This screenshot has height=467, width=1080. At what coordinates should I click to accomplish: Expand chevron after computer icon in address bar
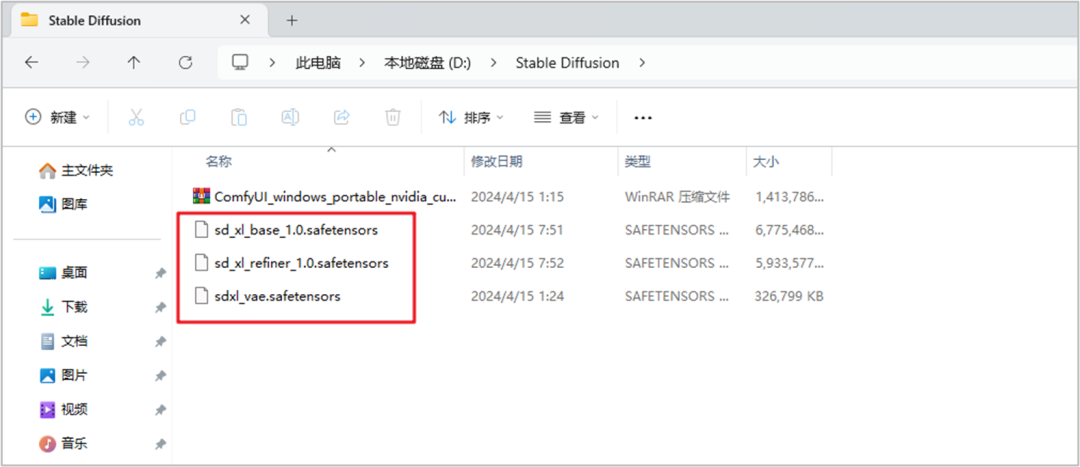(x=272, y=63)
